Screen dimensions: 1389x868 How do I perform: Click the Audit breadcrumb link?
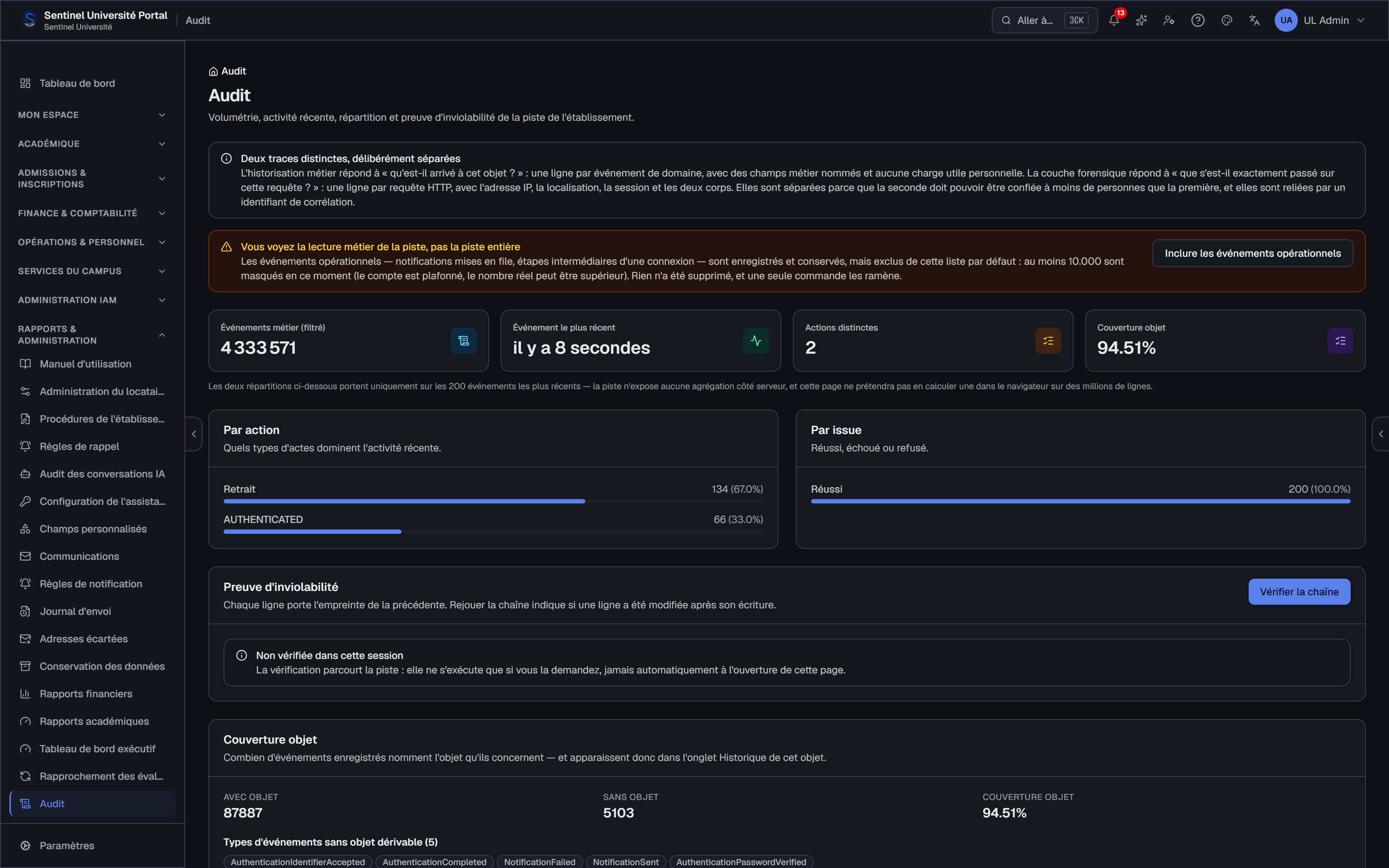point(234,71)
